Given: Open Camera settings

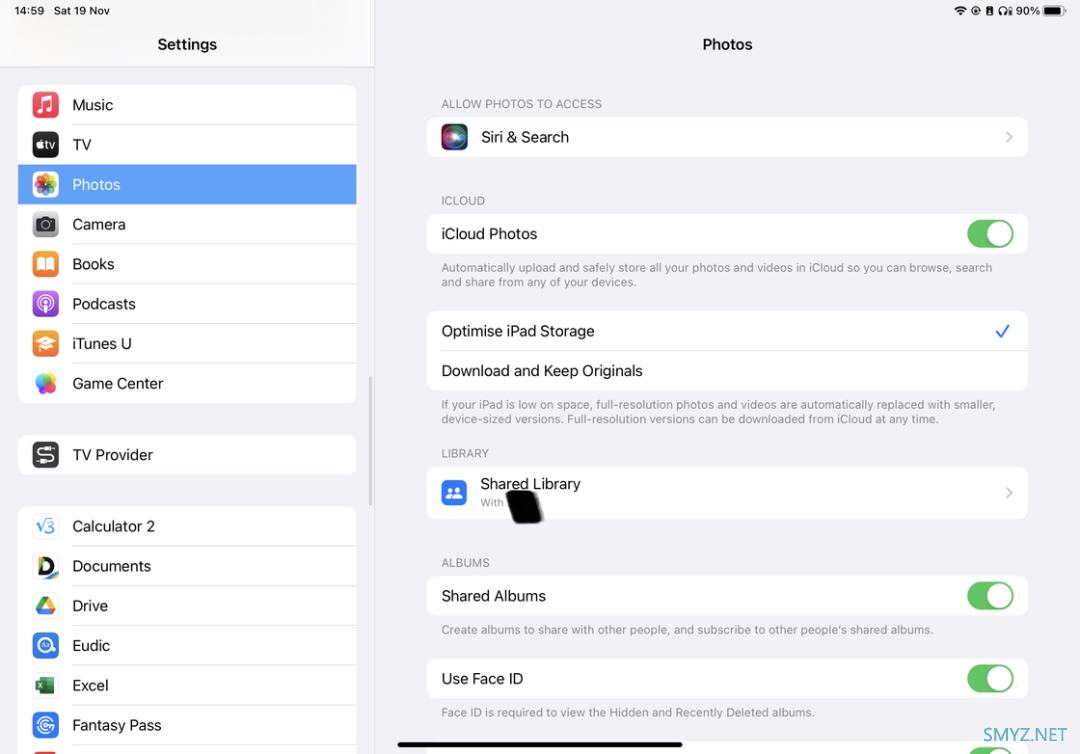Looking at the screenshot, I should (187, 224).
